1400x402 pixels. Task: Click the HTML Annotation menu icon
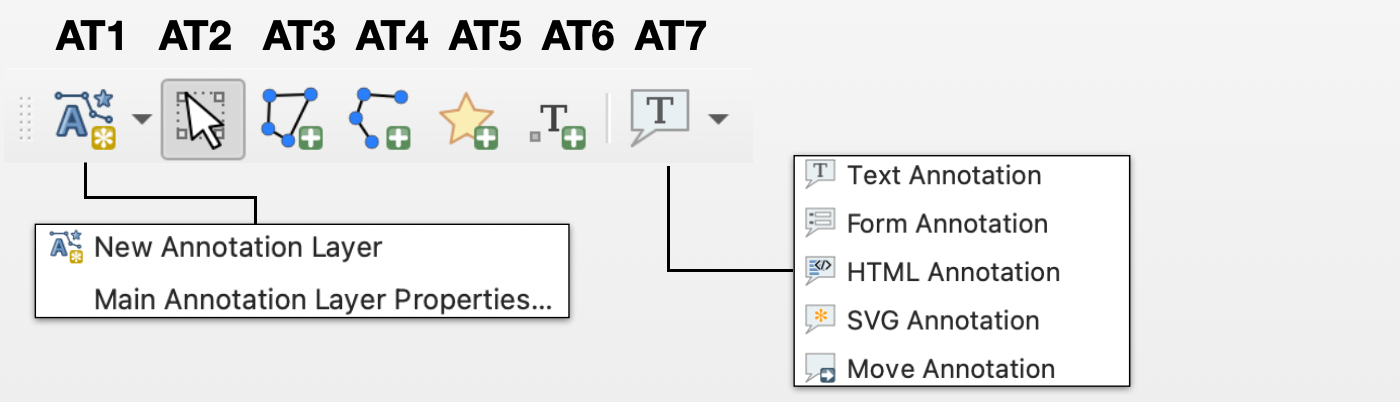click(x=820, y=271)
